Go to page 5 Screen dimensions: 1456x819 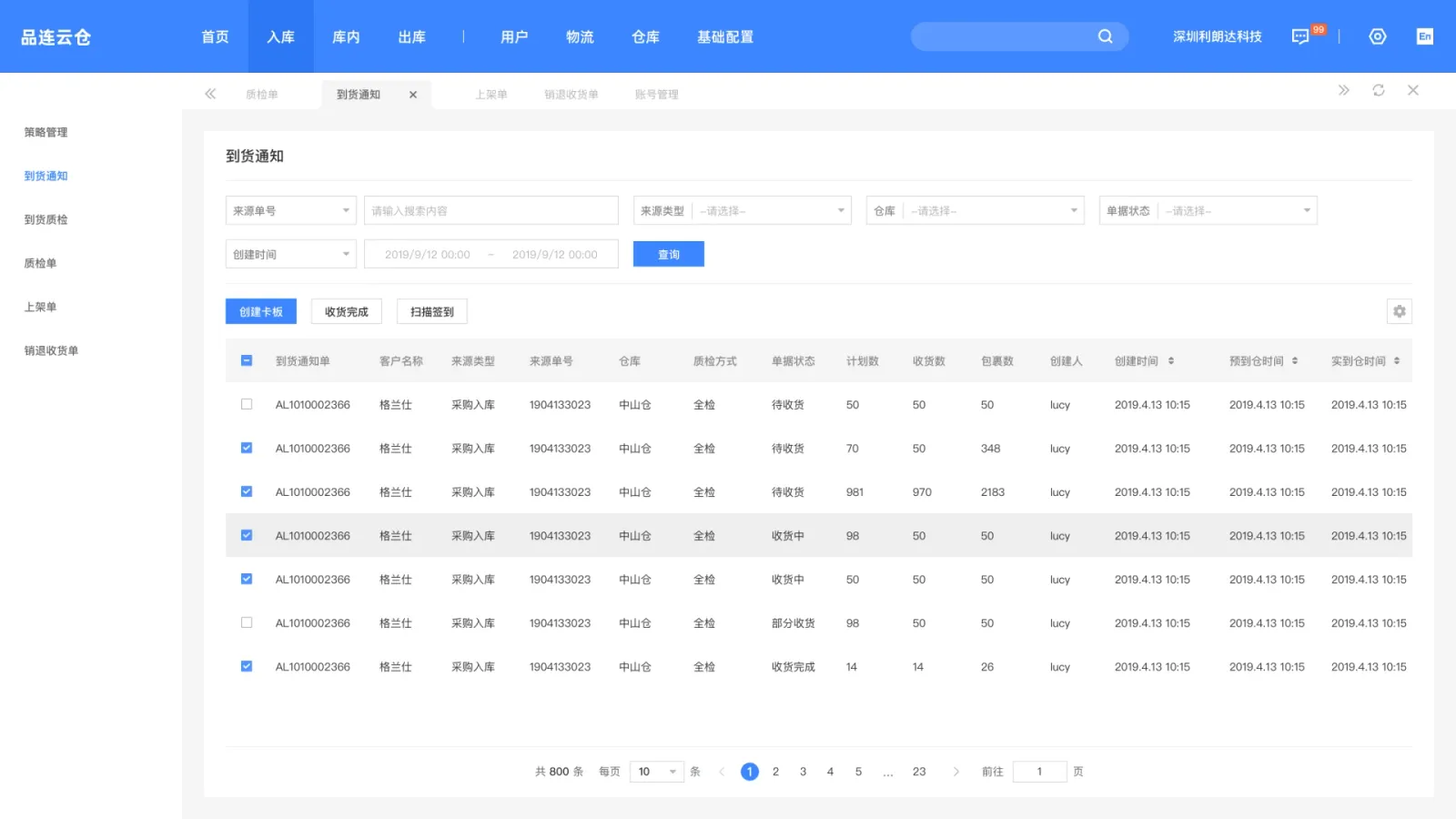tap(858, 772)
